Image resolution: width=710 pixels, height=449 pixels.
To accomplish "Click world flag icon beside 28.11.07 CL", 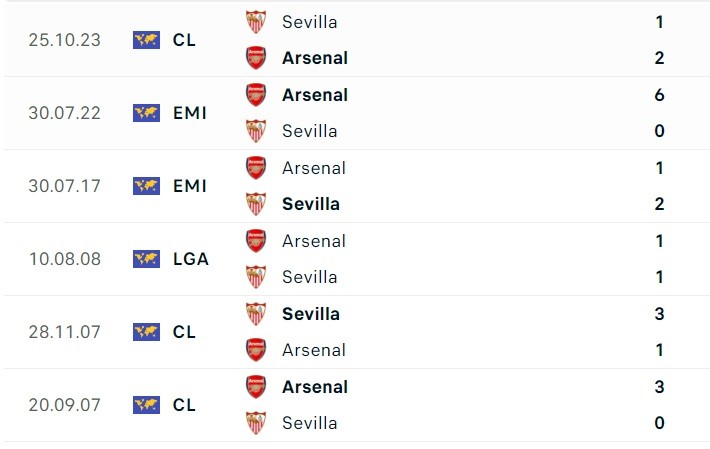I will click(146, 332).
